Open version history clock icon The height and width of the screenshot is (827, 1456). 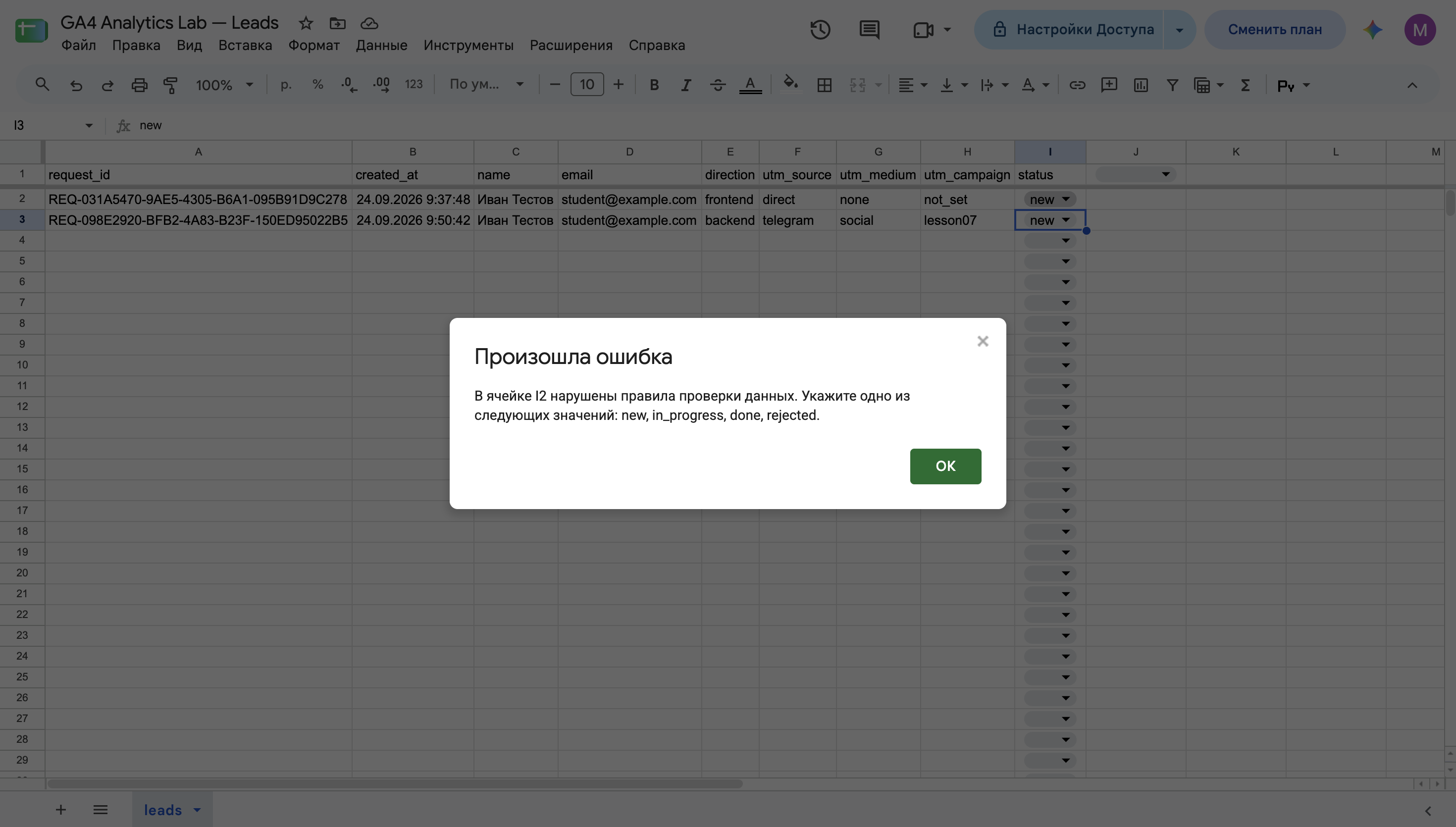tap(820, 30)
